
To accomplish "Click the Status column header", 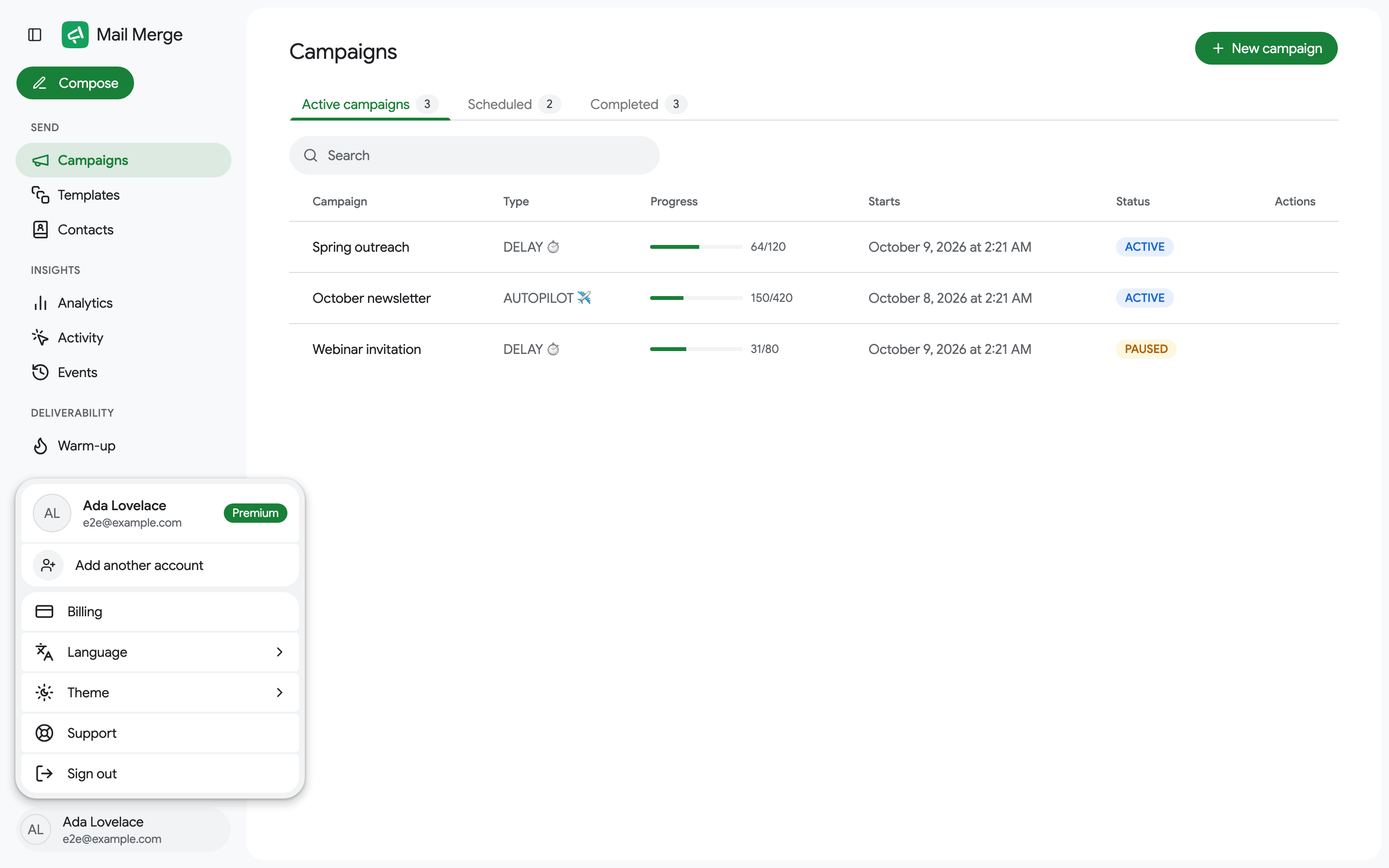I will [x=1132, y=202].
